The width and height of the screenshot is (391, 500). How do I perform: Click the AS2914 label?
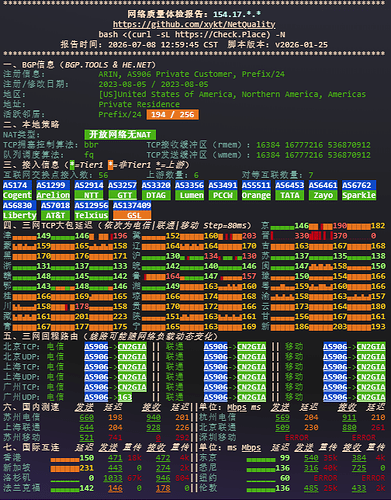tap(89, 185)
